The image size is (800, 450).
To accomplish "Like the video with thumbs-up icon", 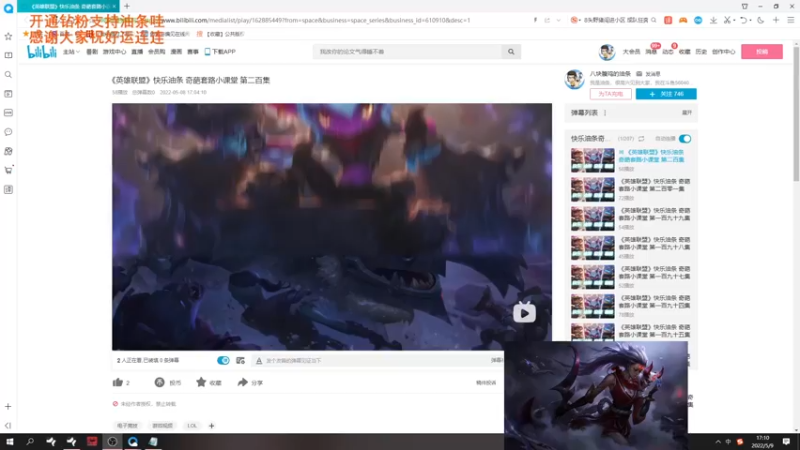I will pyautogui.click(x=118, y=382).
